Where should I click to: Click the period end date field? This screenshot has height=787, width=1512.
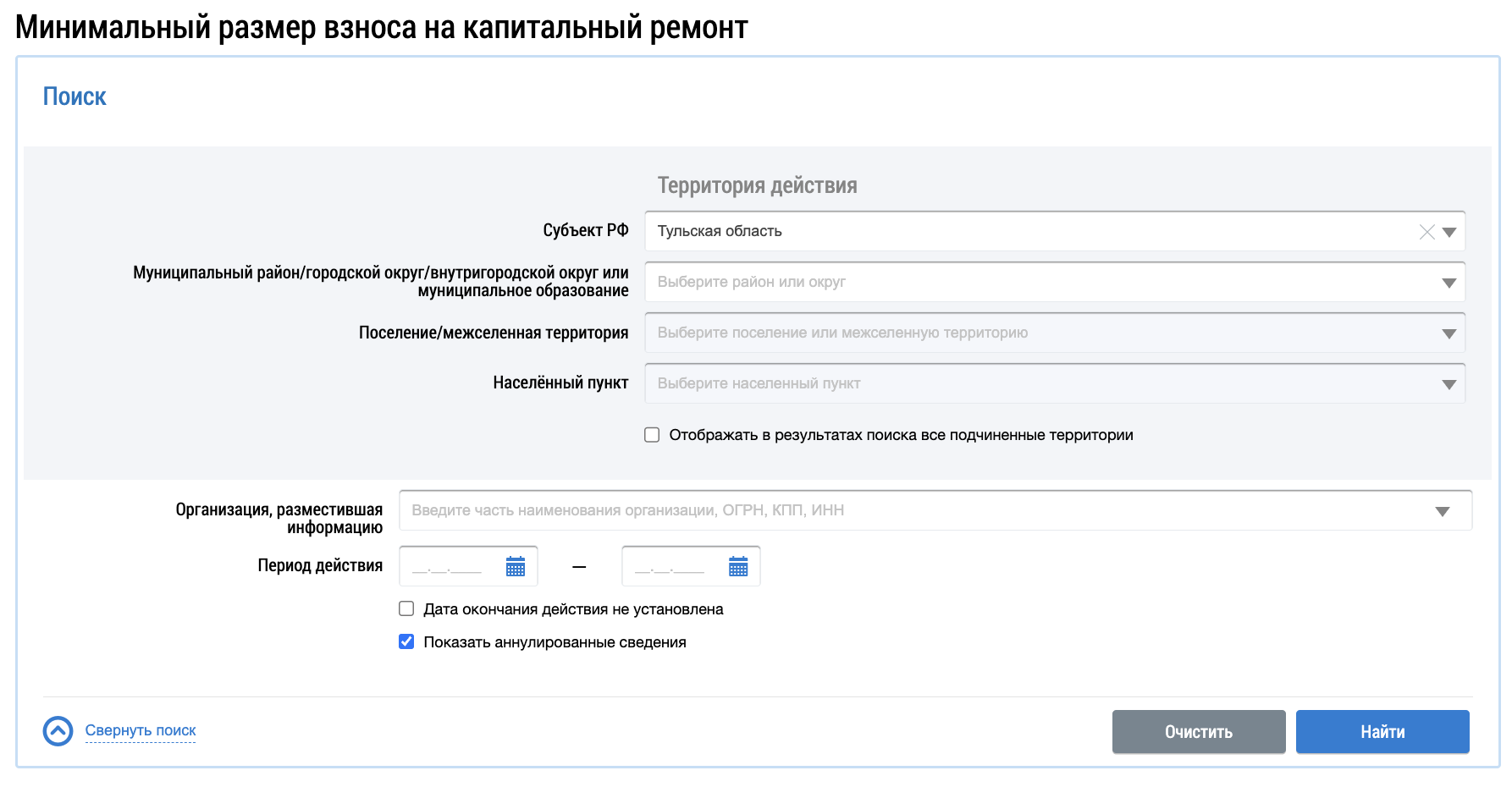pyautogui.click(x=671, y=567)
